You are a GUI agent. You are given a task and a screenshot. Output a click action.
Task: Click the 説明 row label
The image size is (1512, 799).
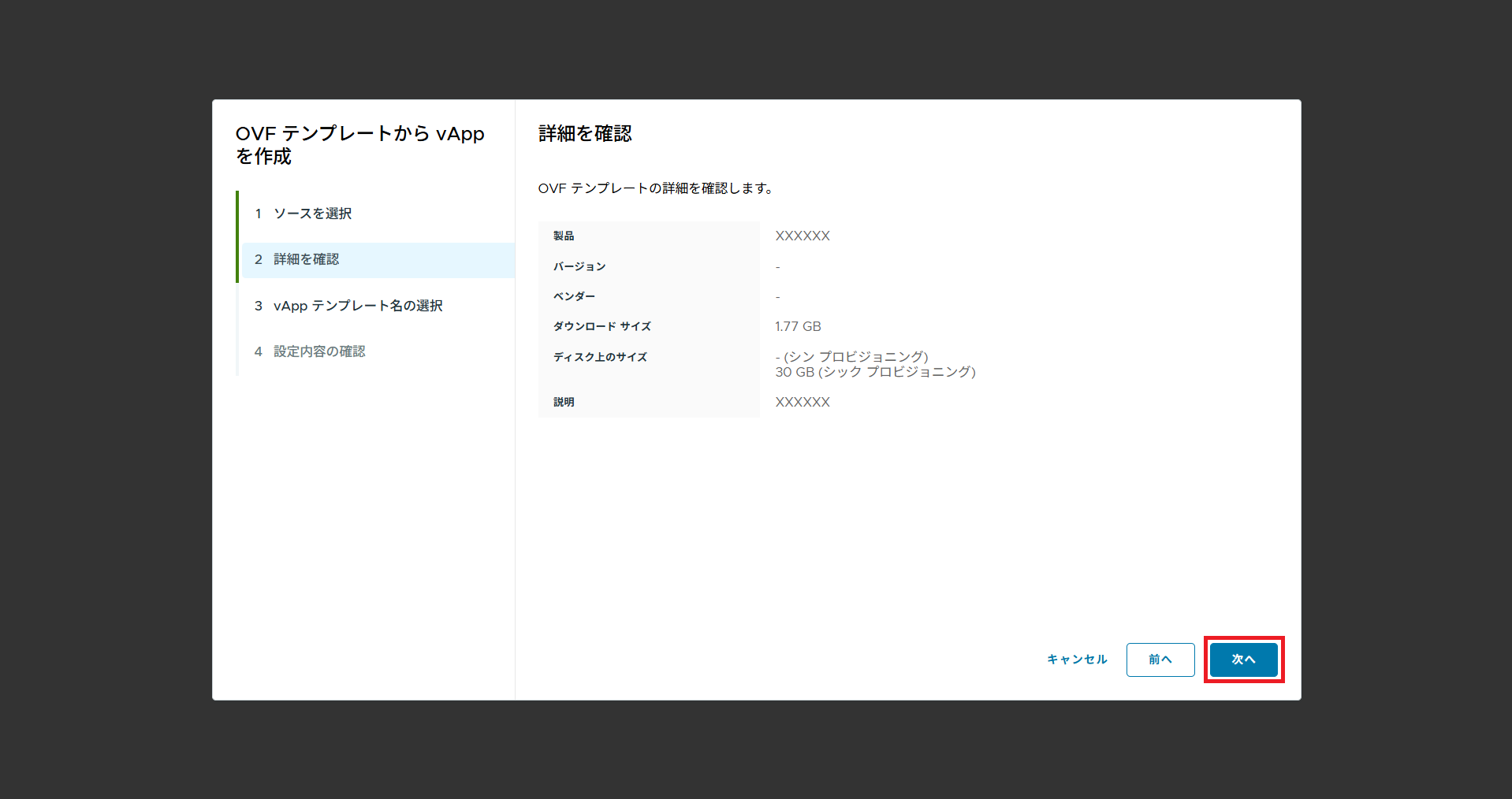pyautogui.click(x=564, y=402)
